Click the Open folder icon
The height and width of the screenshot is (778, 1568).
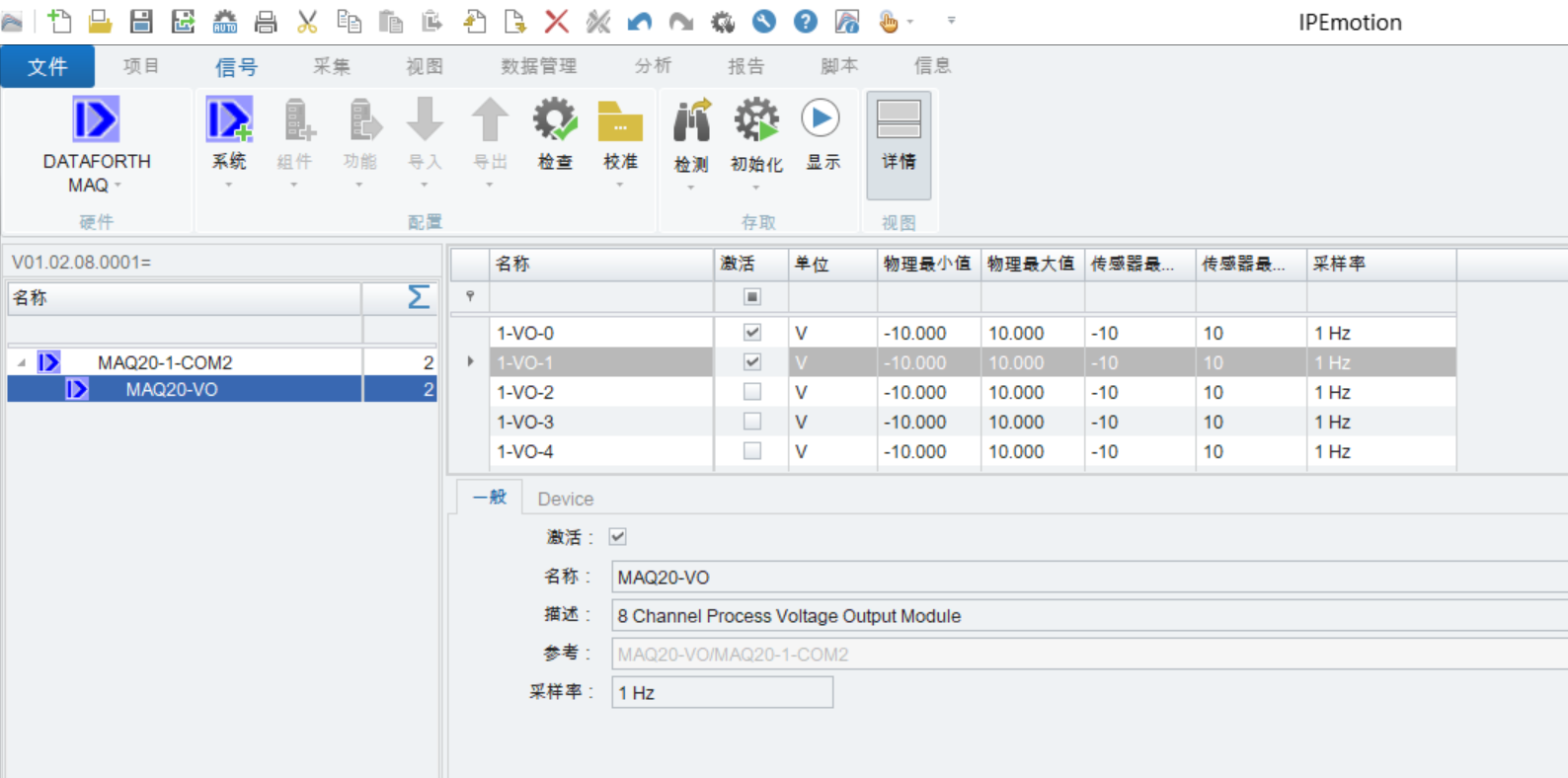point(100,21)
